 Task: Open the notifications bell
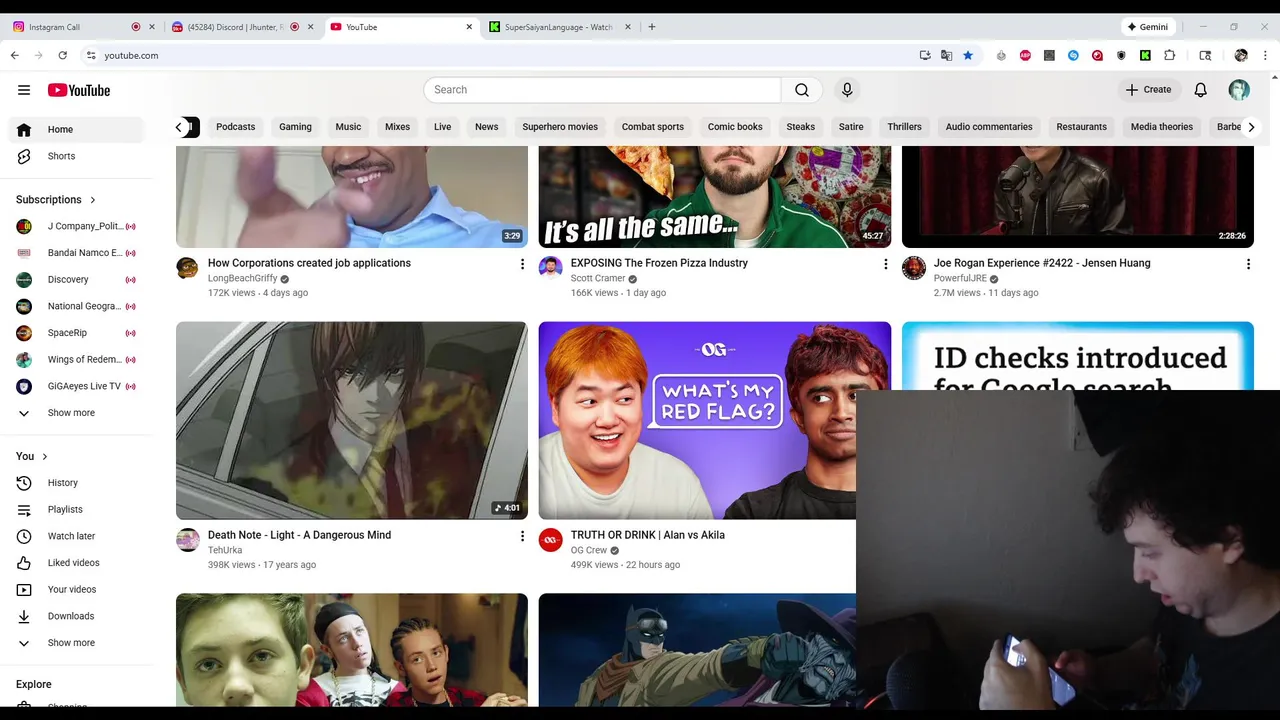pyautogui.click(x=1200, y=90)
